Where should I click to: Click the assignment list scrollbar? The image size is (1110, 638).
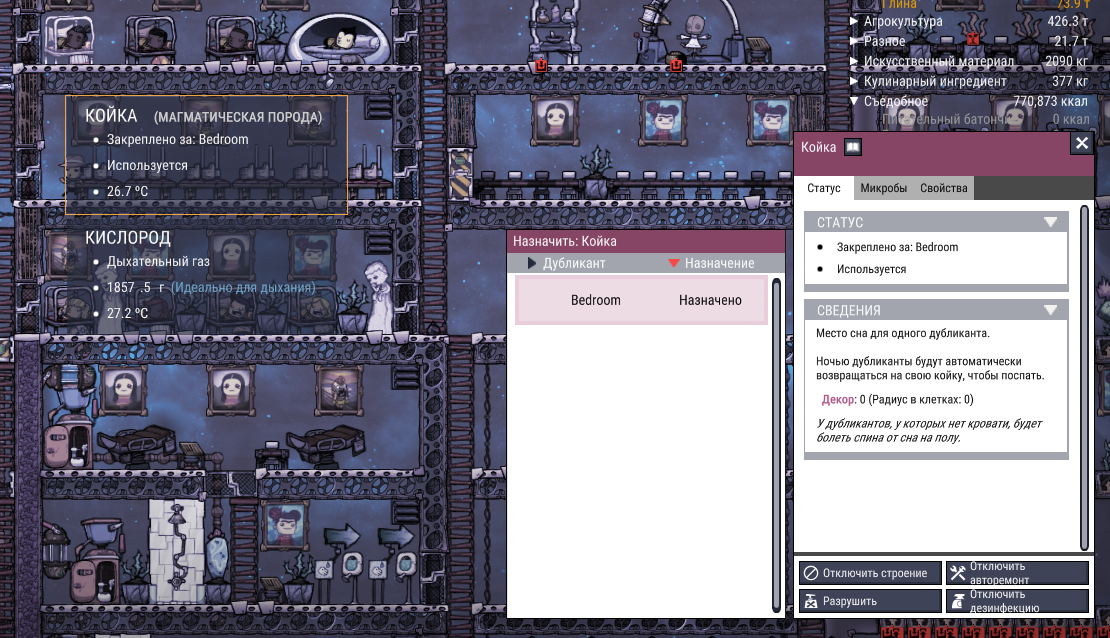(x=776, y=440)
